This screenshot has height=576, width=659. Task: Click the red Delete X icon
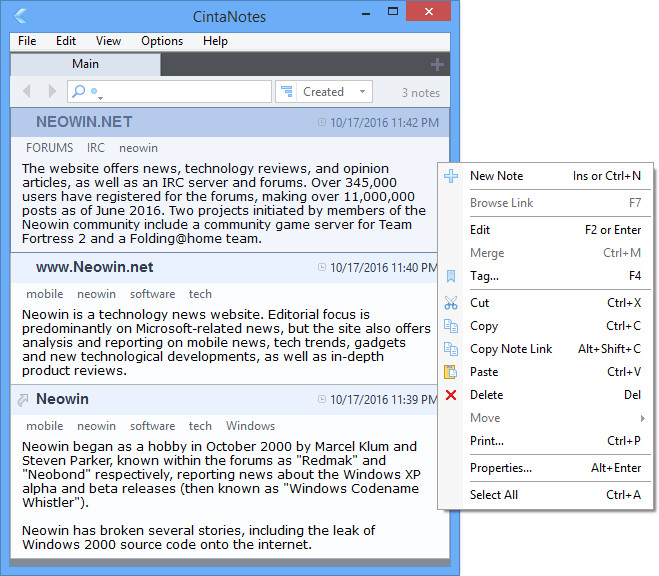451,395
